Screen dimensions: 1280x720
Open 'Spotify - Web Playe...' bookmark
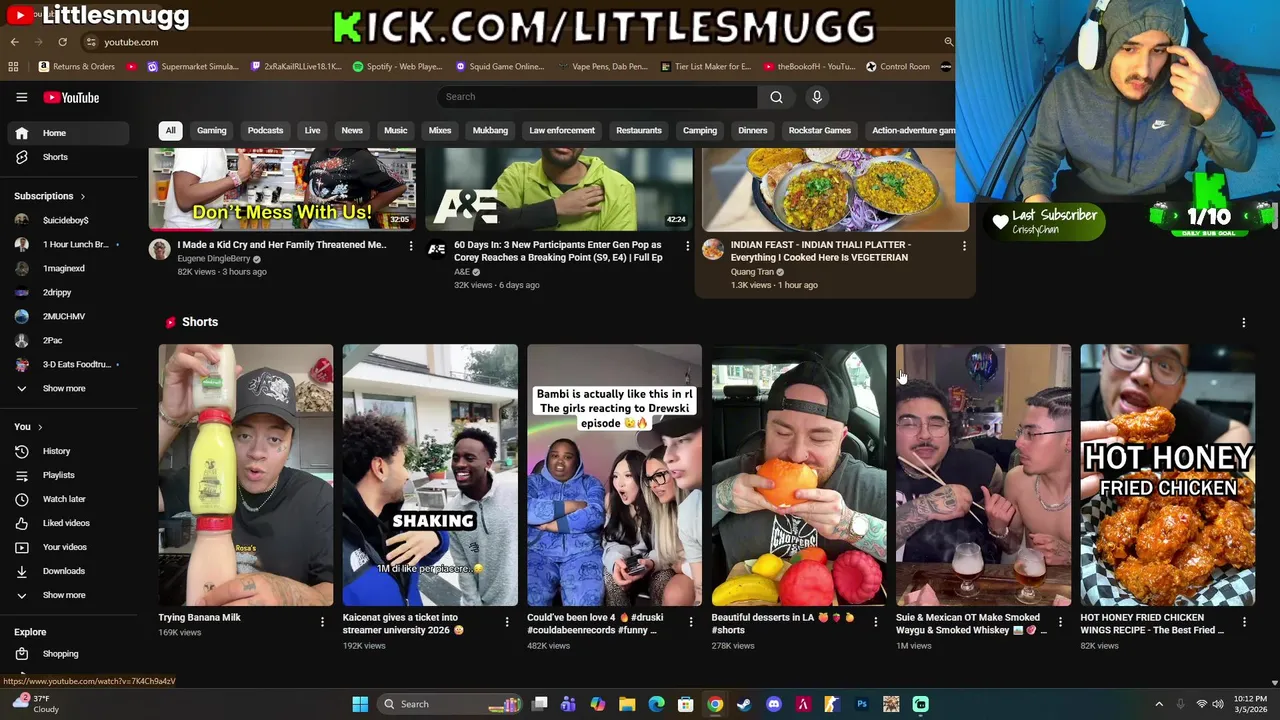coord(397,67)
